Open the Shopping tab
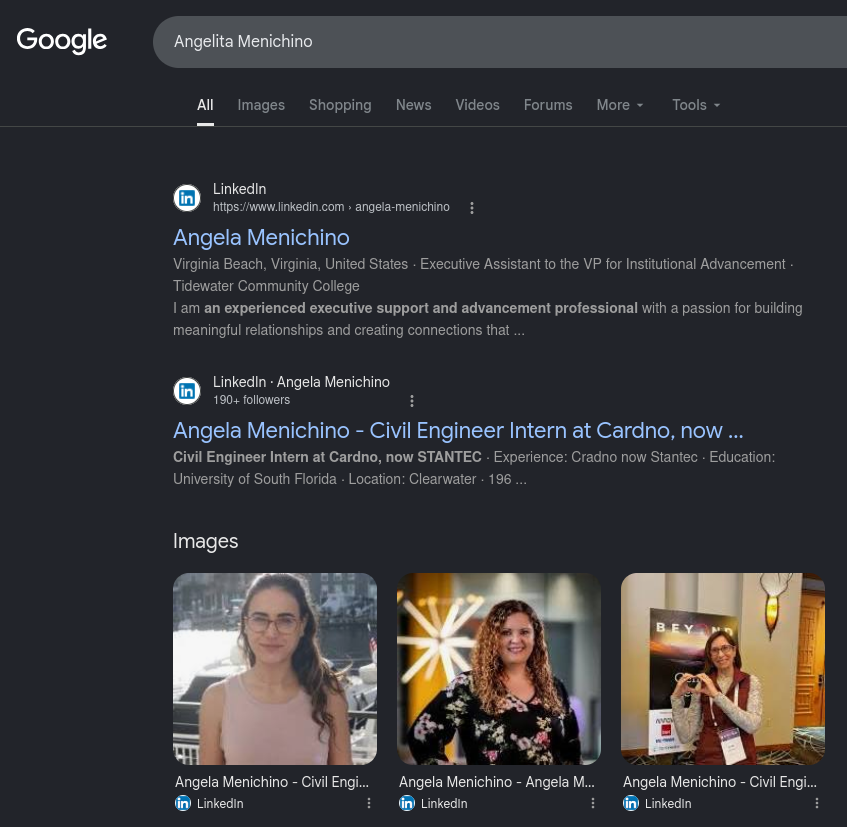Screen dimensions: 847x827 click(x=340, y=105)
